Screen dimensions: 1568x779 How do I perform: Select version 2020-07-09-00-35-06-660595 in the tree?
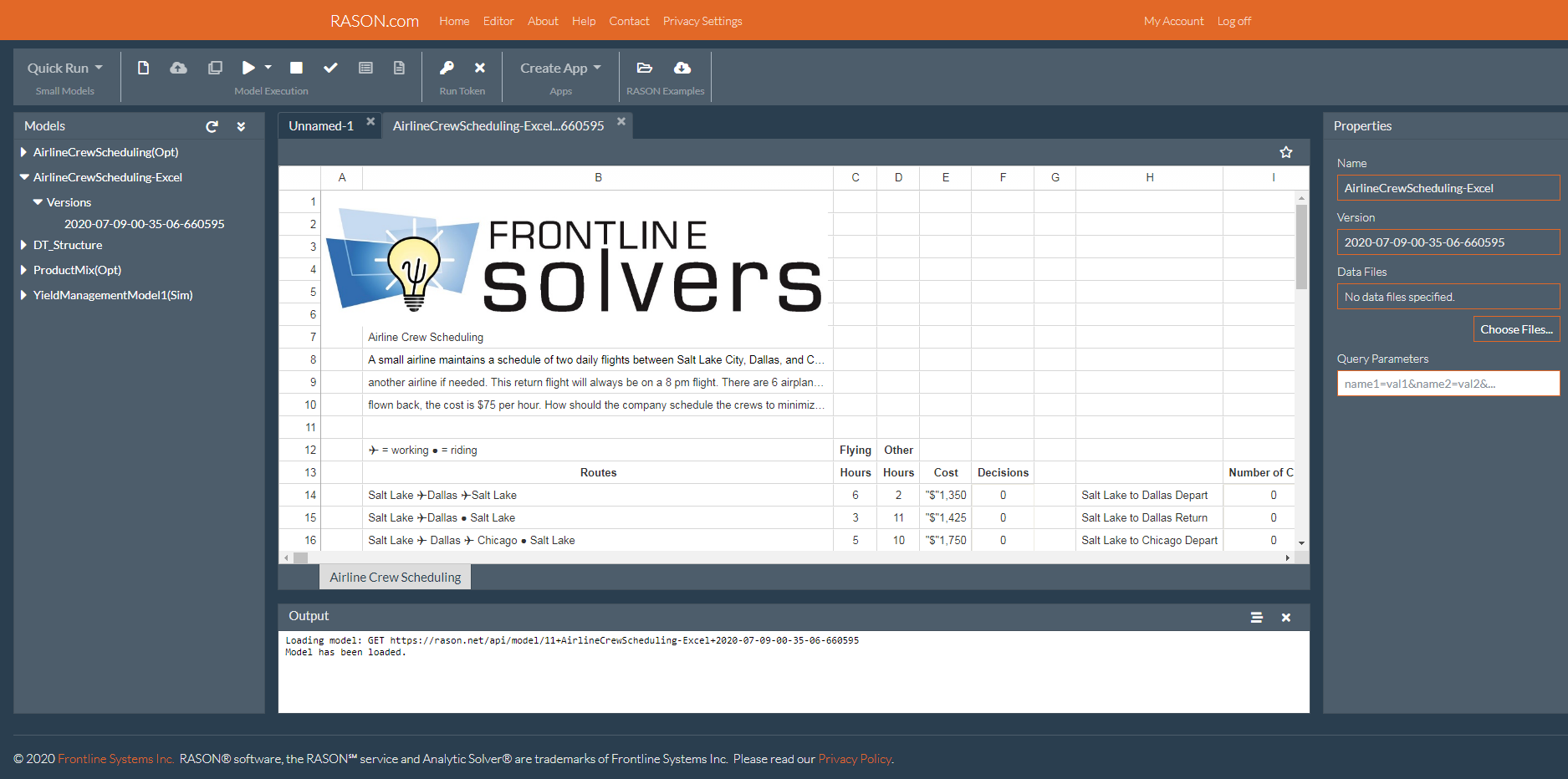pos(145,224)
